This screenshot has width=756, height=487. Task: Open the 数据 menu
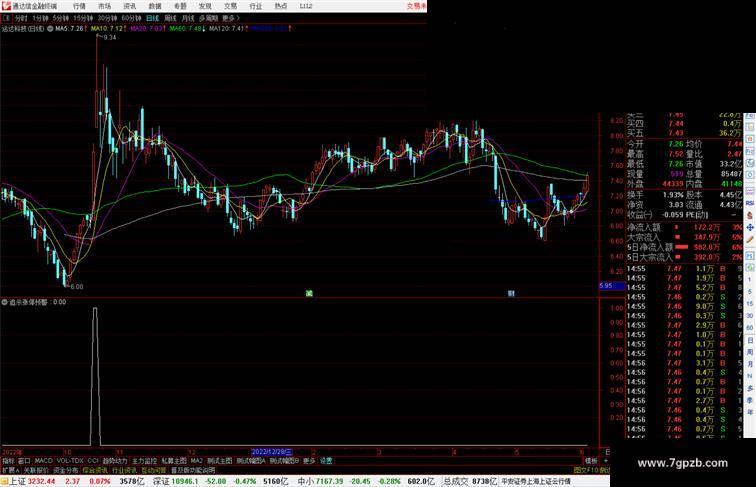[x=155, y=6]
